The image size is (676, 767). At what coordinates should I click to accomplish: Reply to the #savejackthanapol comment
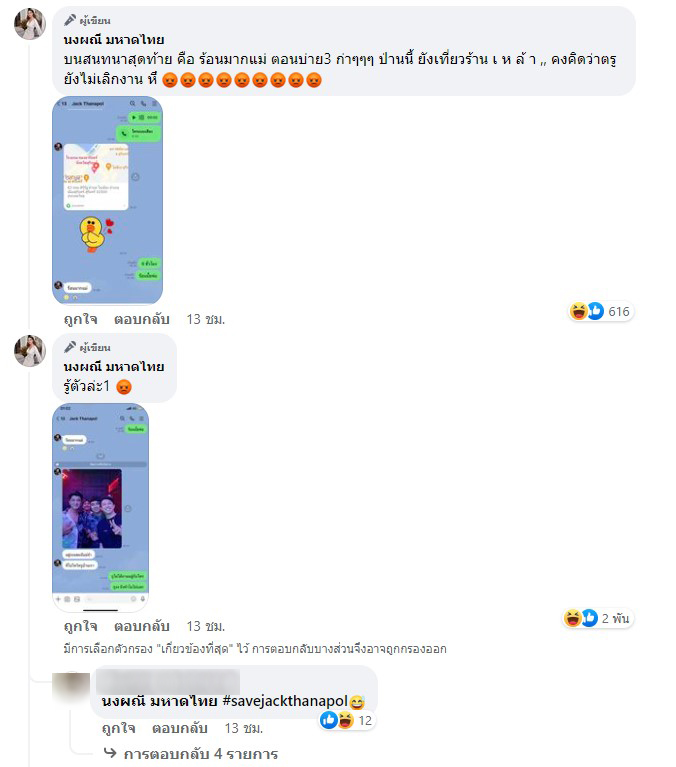[180, 728]
